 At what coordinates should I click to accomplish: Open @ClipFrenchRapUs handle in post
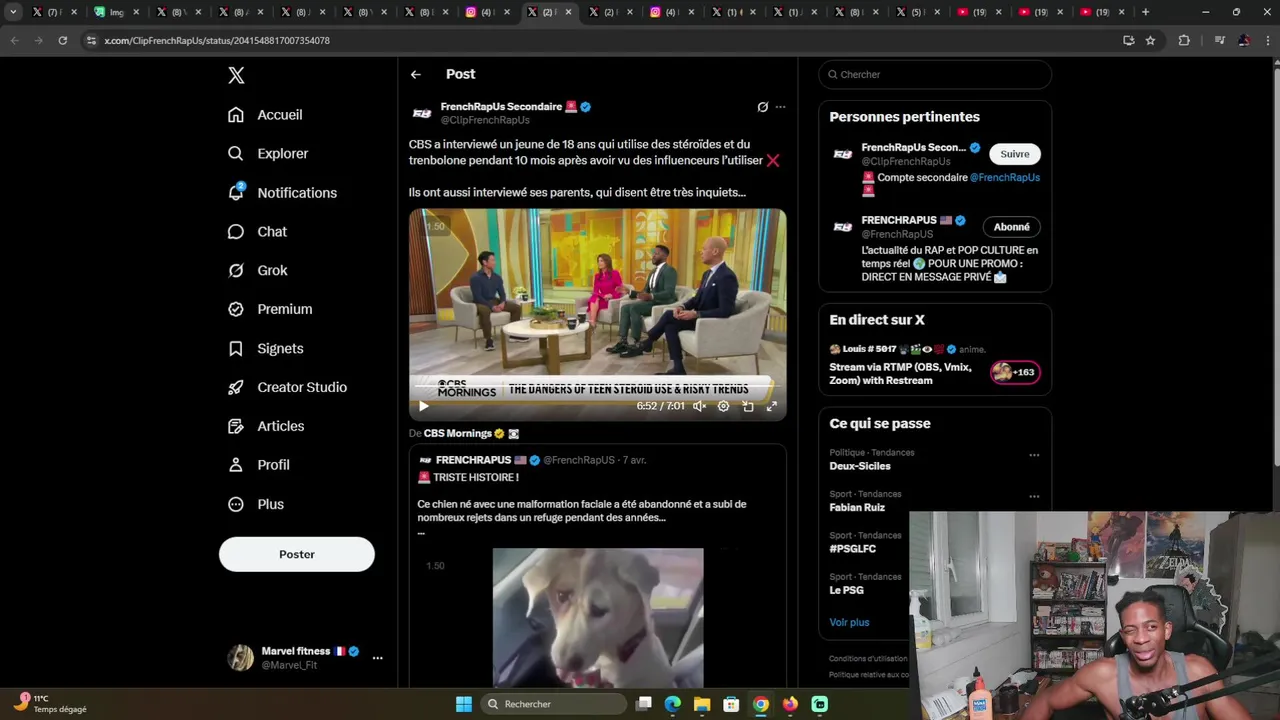coord(485,121)
